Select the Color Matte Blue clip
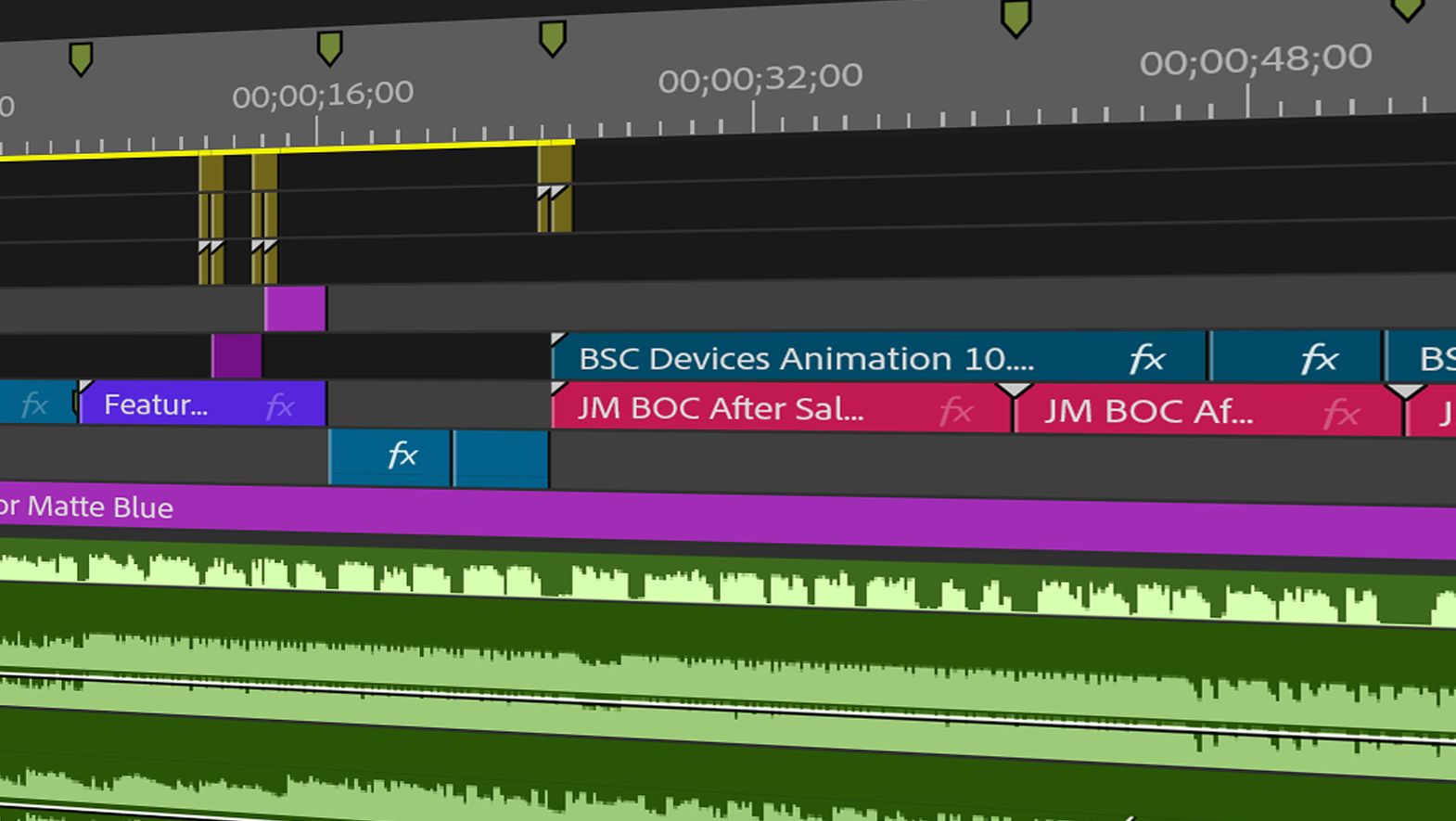The height and width of the screenshot is (821, 1456). point(728,521)
